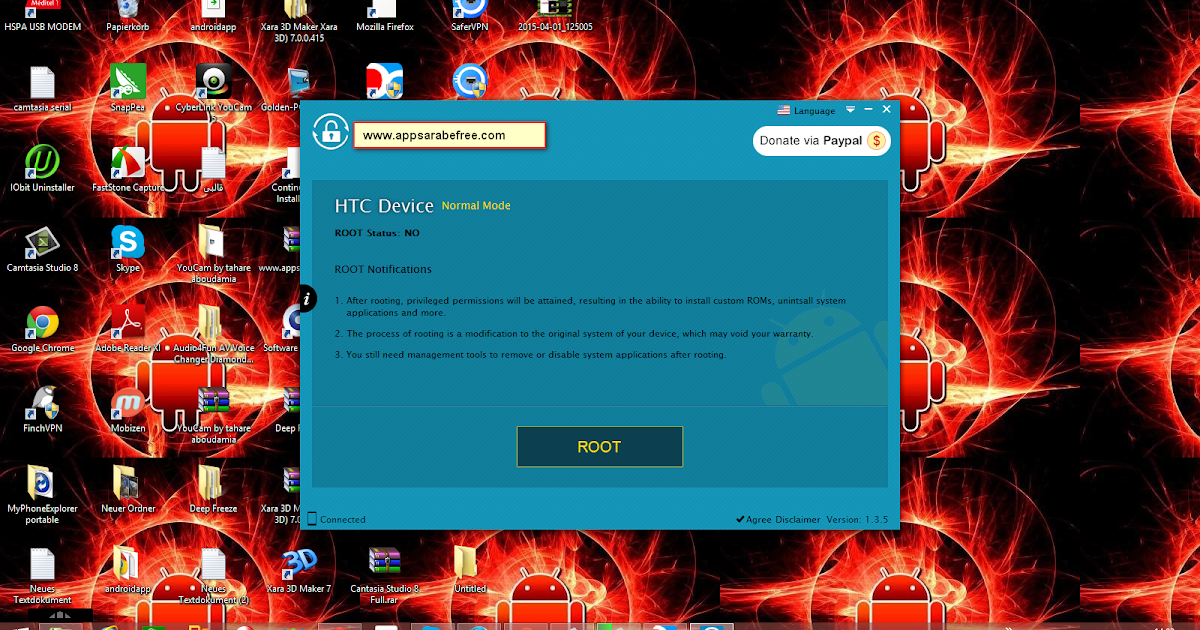Click the 'Version: 1.3.5' text

[856, 519]
